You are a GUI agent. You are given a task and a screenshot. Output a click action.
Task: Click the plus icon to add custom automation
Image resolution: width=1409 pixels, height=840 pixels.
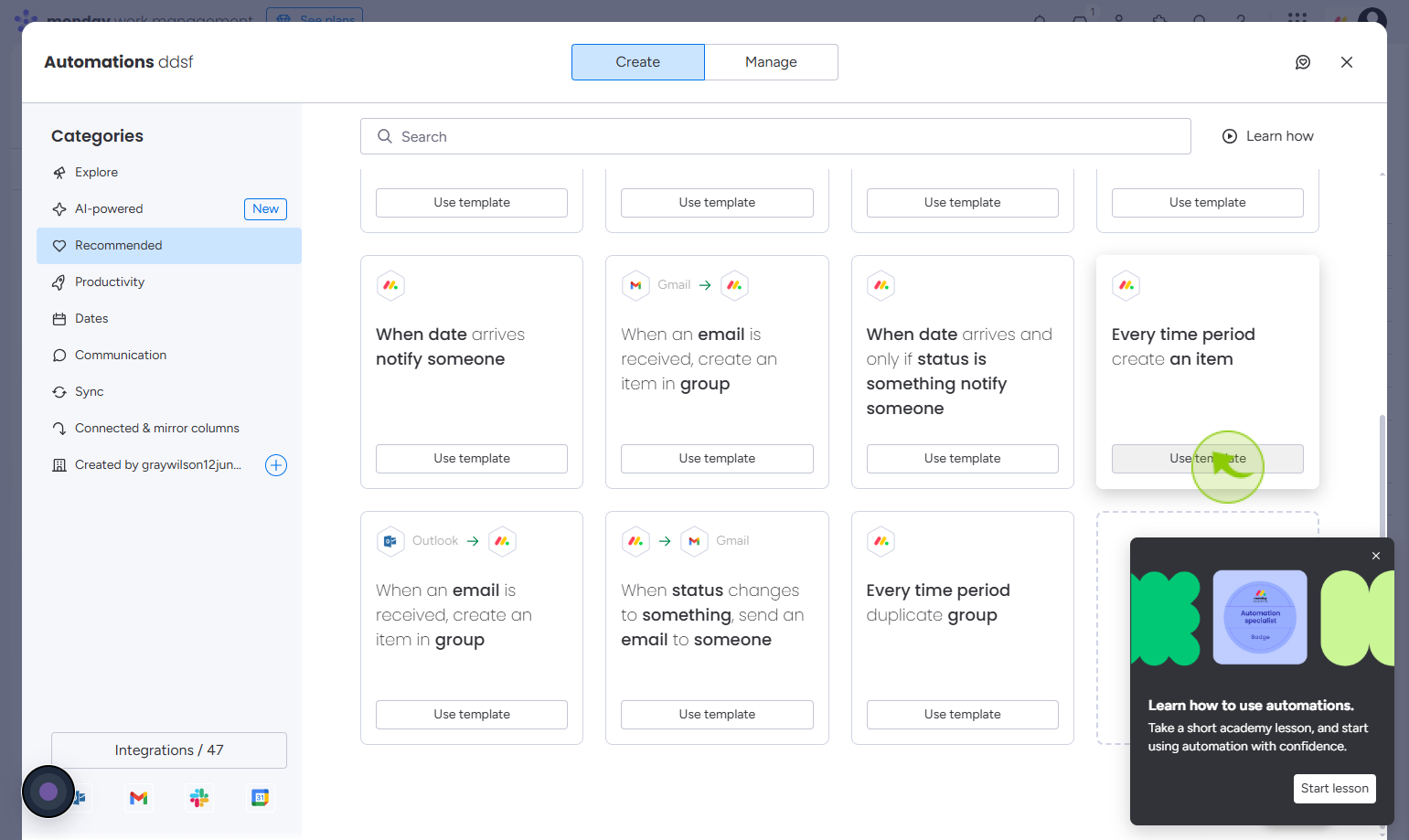point(276,465)
